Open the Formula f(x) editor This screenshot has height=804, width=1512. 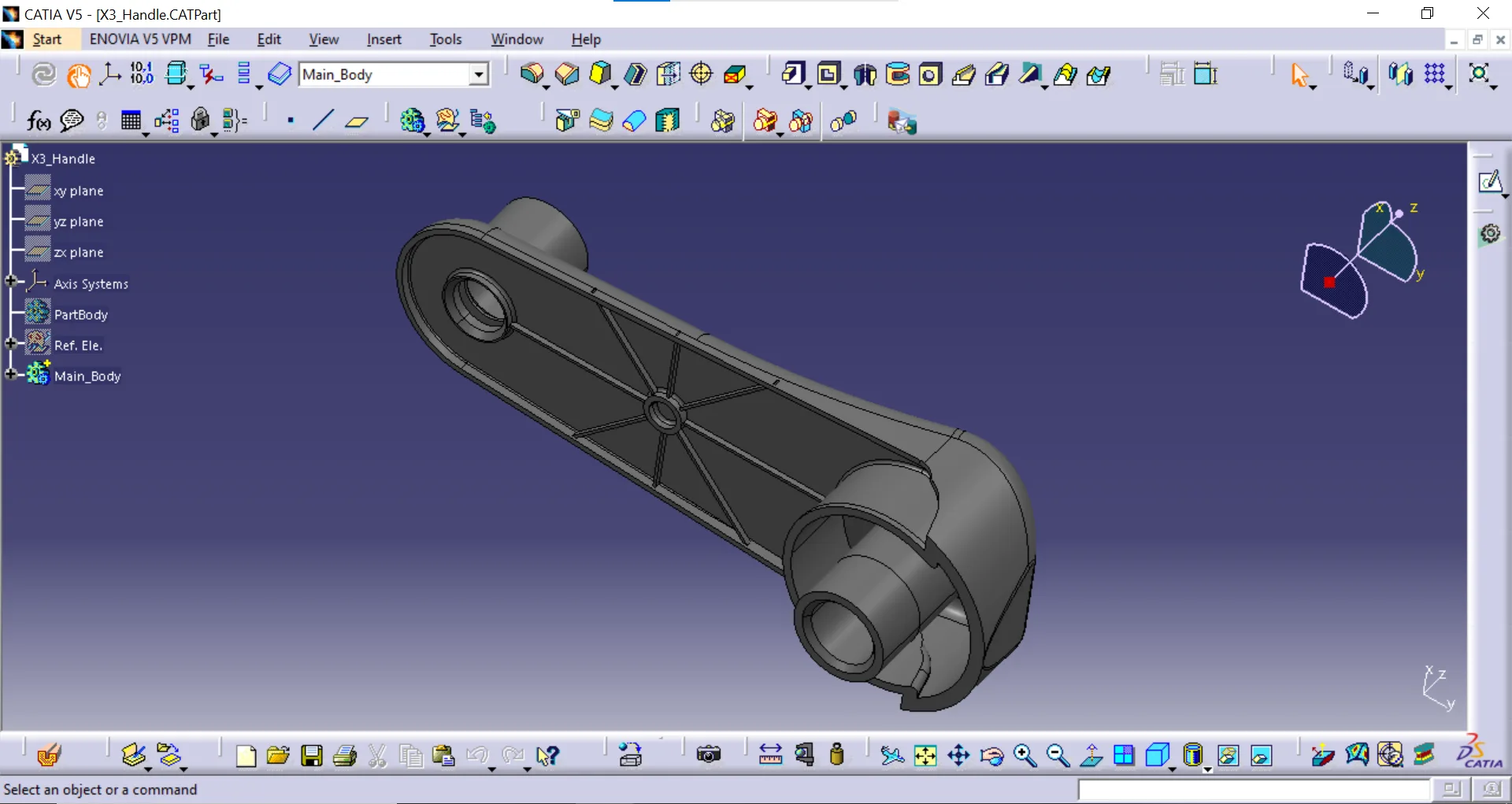coord(39,120)
